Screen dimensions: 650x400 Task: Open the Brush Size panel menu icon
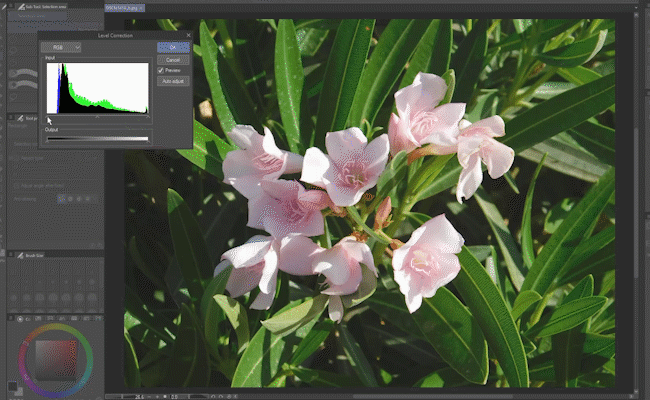click(x=11, y=255)
